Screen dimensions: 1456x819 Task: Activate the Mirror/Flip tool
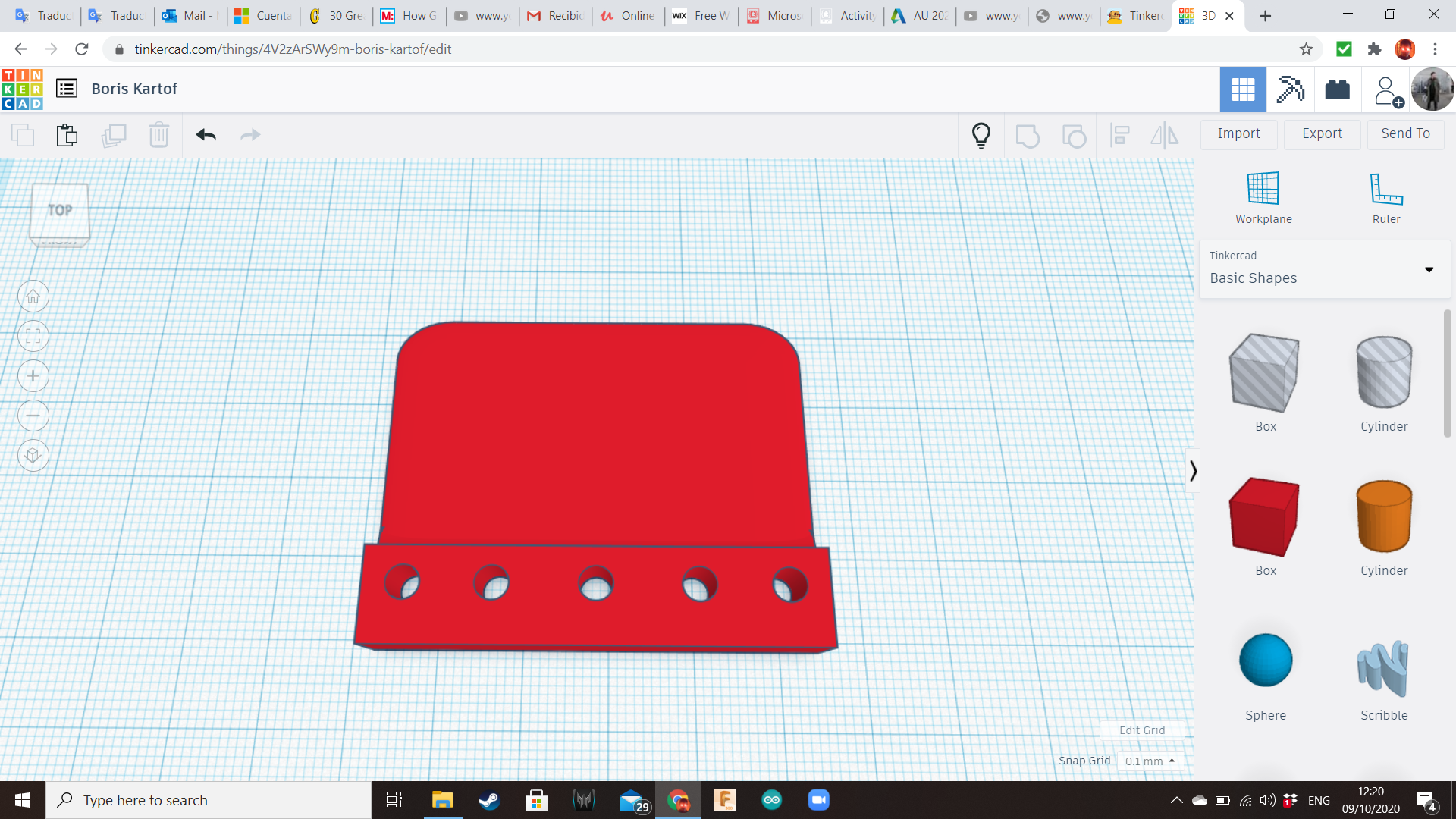pos(1165,135)
